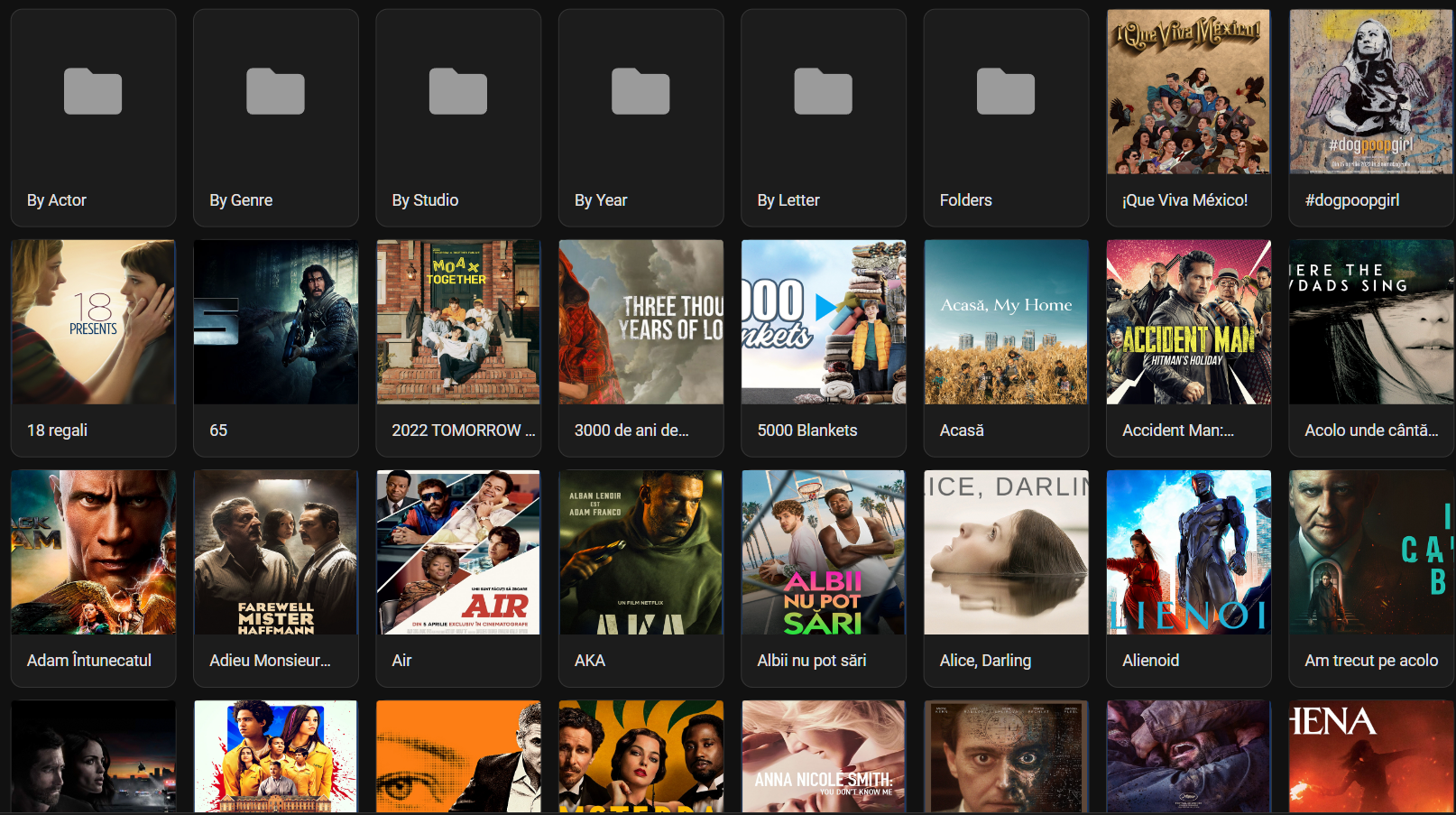The image size is (1456, 815).
Task: Open the Adam Întunecatul poster
Action: tap(93, 551)
